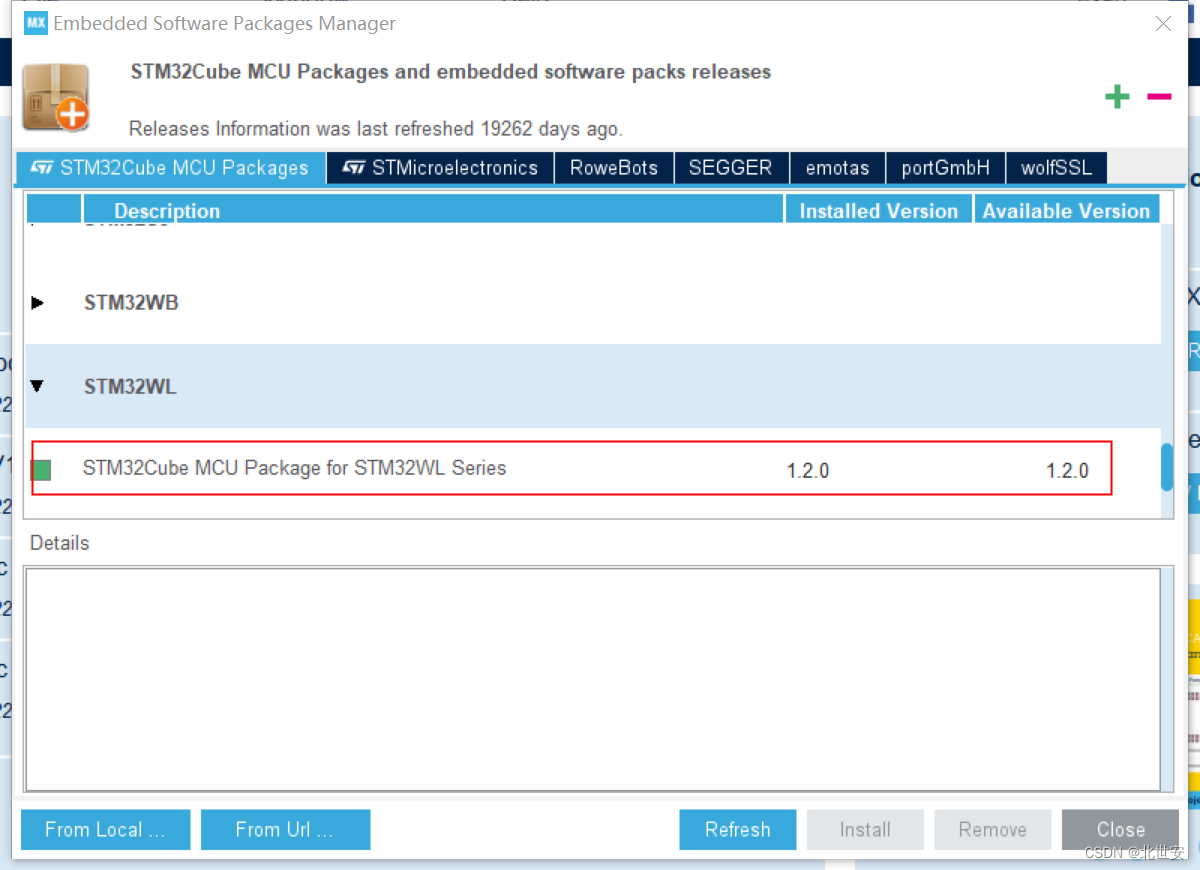
Task: Open the portGmbH tab
Action: (946, 168)
